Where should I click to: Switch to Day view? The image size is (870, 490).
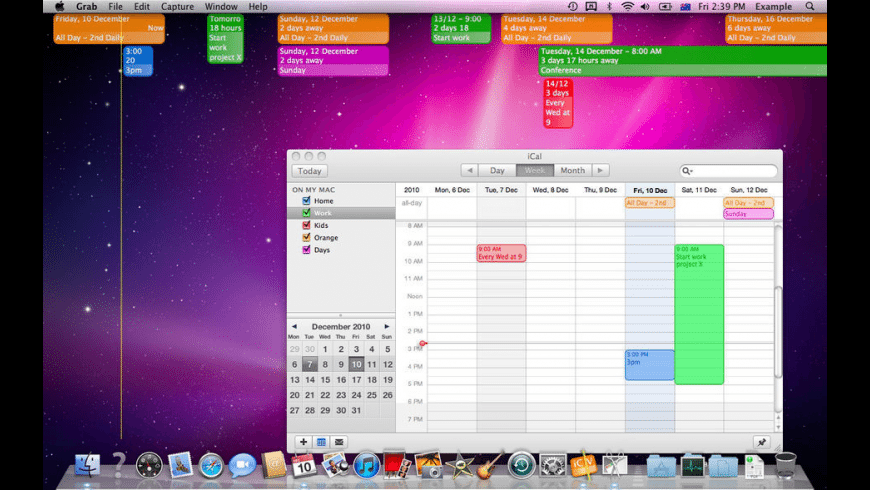pos(497,170)
